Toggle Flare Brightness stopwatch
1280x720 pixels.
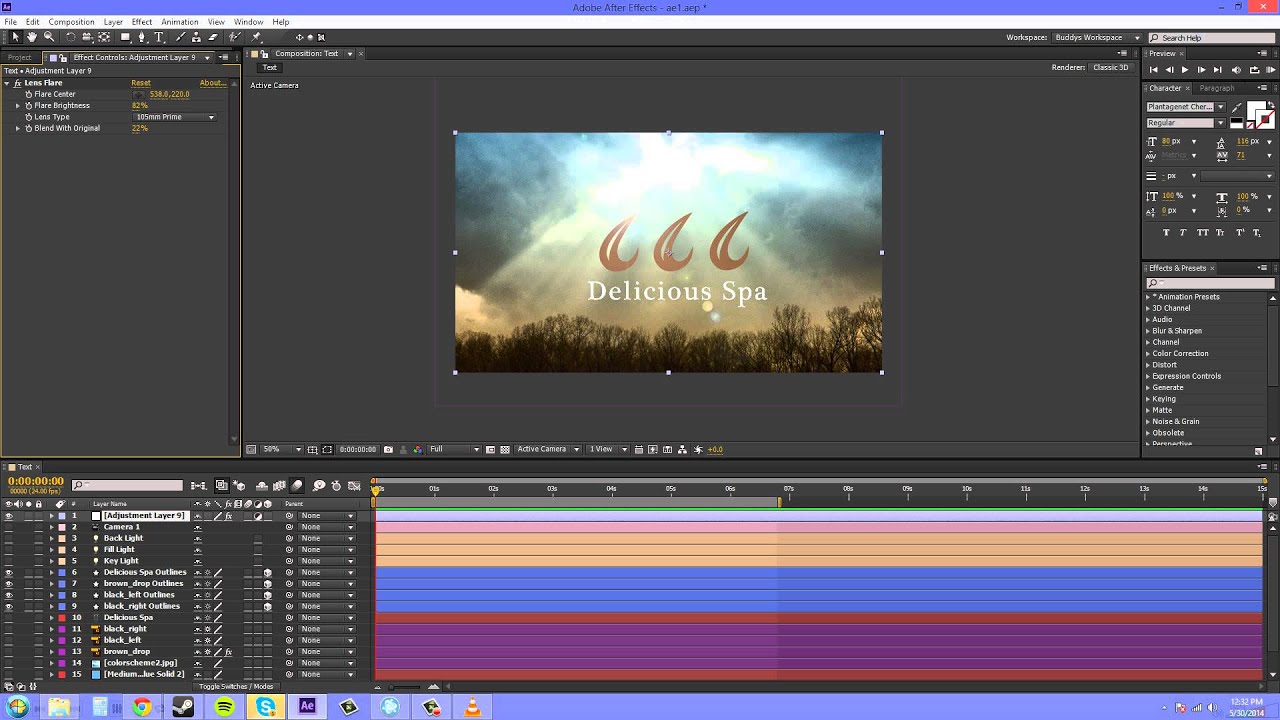[x=29, y=105]
